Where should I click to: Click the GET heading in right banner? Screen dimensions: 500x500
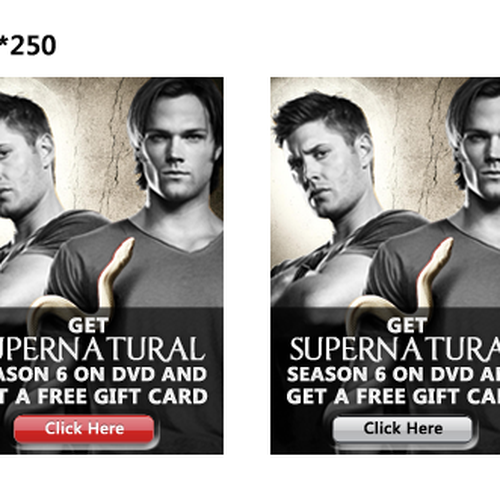[x=407, y=325]
